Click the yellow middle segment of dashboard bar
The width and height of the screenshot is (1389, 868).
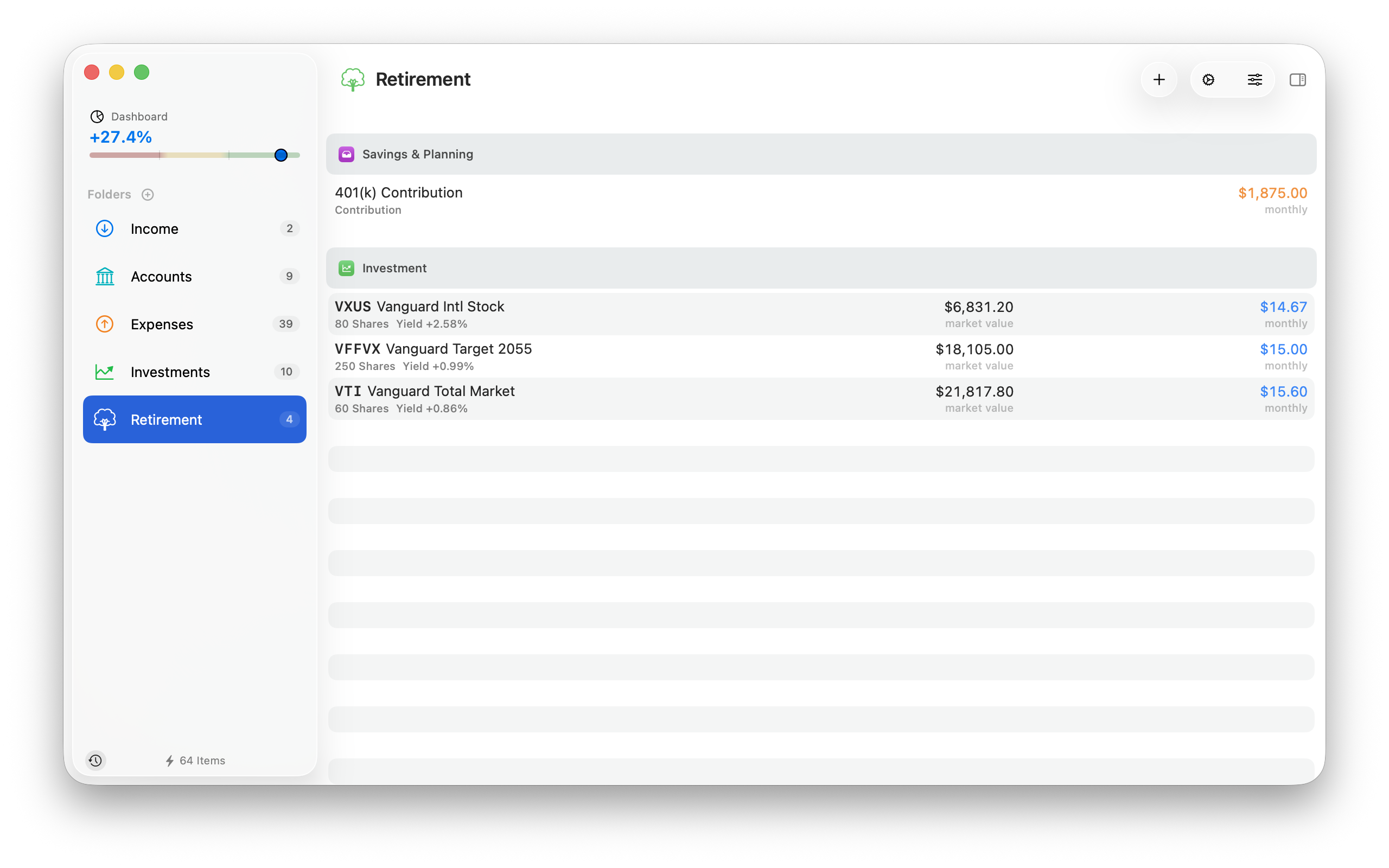[194, 155]
